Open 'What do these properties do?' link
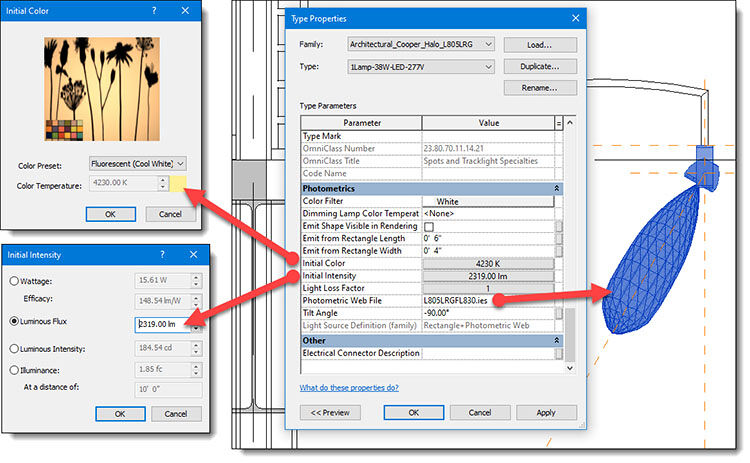Image resolution: width=750 pixels, height=463 pixels. 349,387
